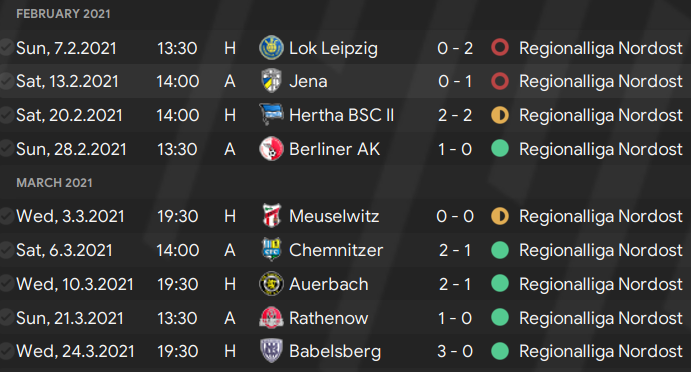Toggle the checkmark beside Sat, 20.2.2021
691x372 pixels.
6,115
